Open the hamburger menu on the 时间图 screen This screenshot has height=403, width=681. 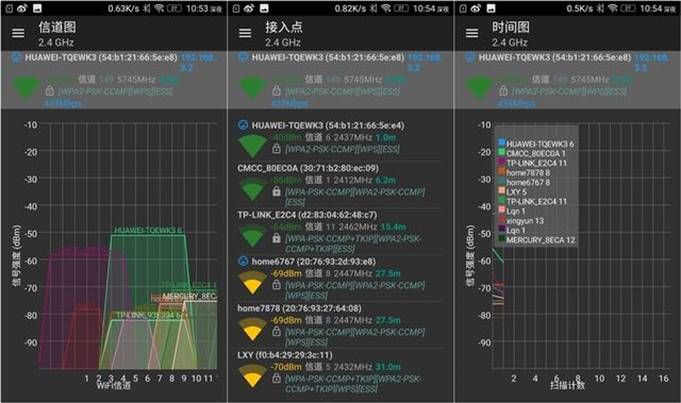pyautogui.click(x=472, y=33)
